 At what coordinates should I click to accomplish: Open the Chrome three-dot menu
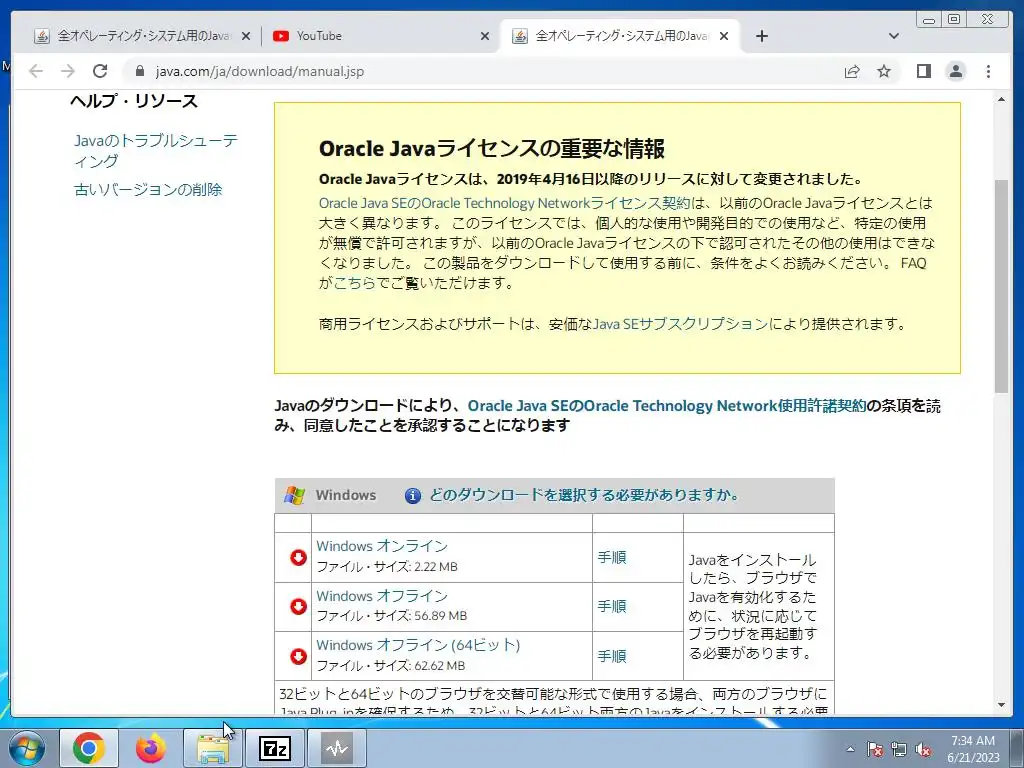pyautogui.click(x=988, y=71)
